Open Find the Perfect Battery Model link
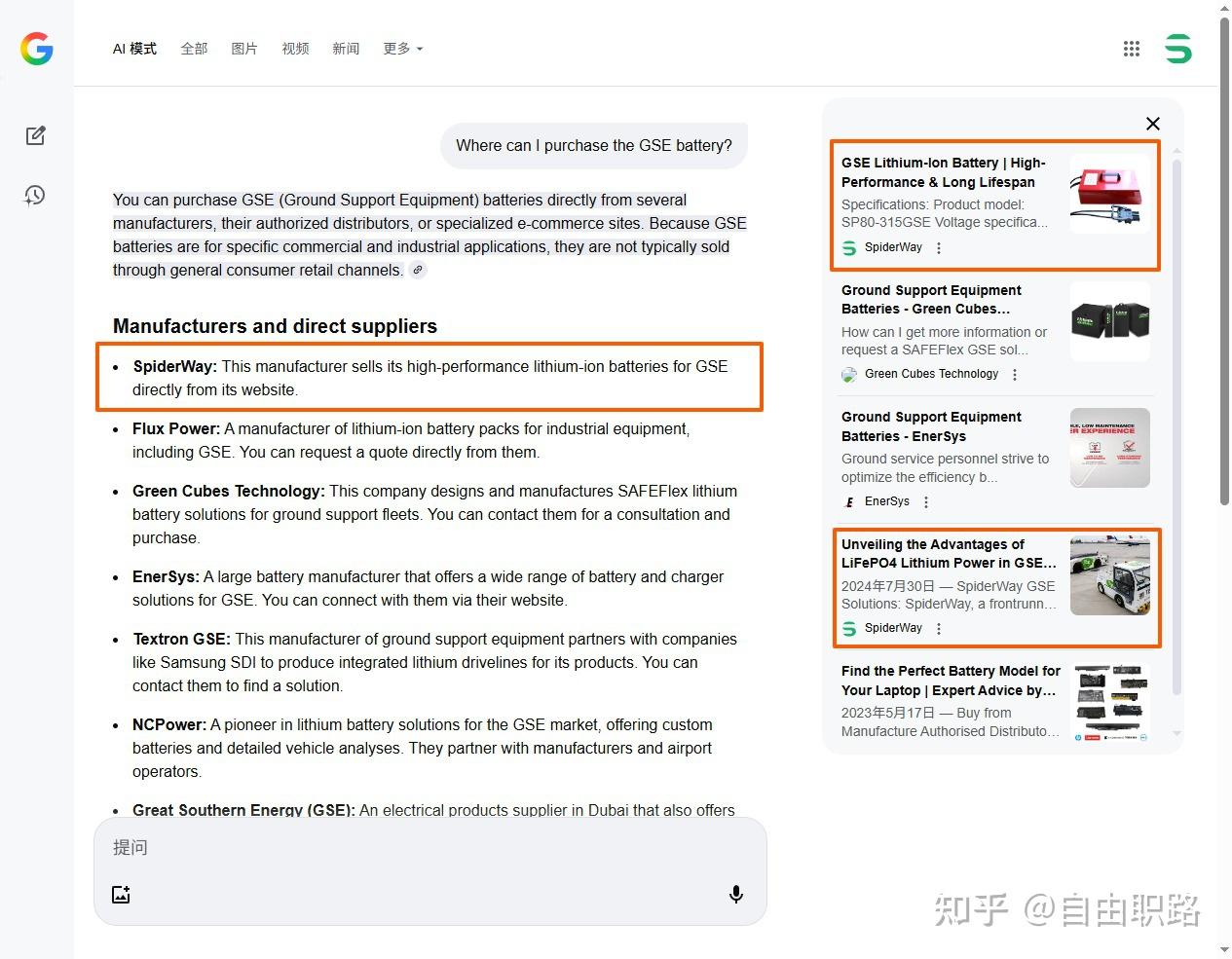Viewport: 1232px width, 959px height. 952,681
